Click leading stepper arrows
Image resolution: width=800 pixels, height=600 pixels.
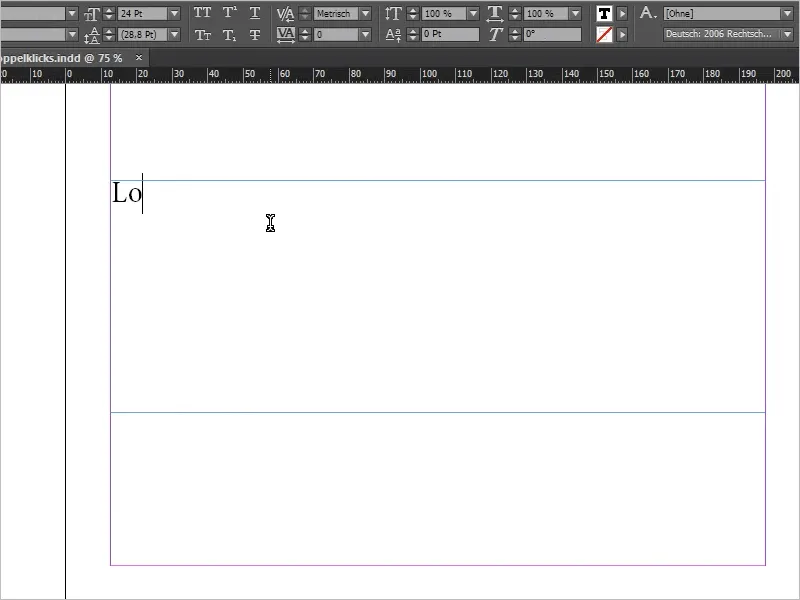coord(109,35)
